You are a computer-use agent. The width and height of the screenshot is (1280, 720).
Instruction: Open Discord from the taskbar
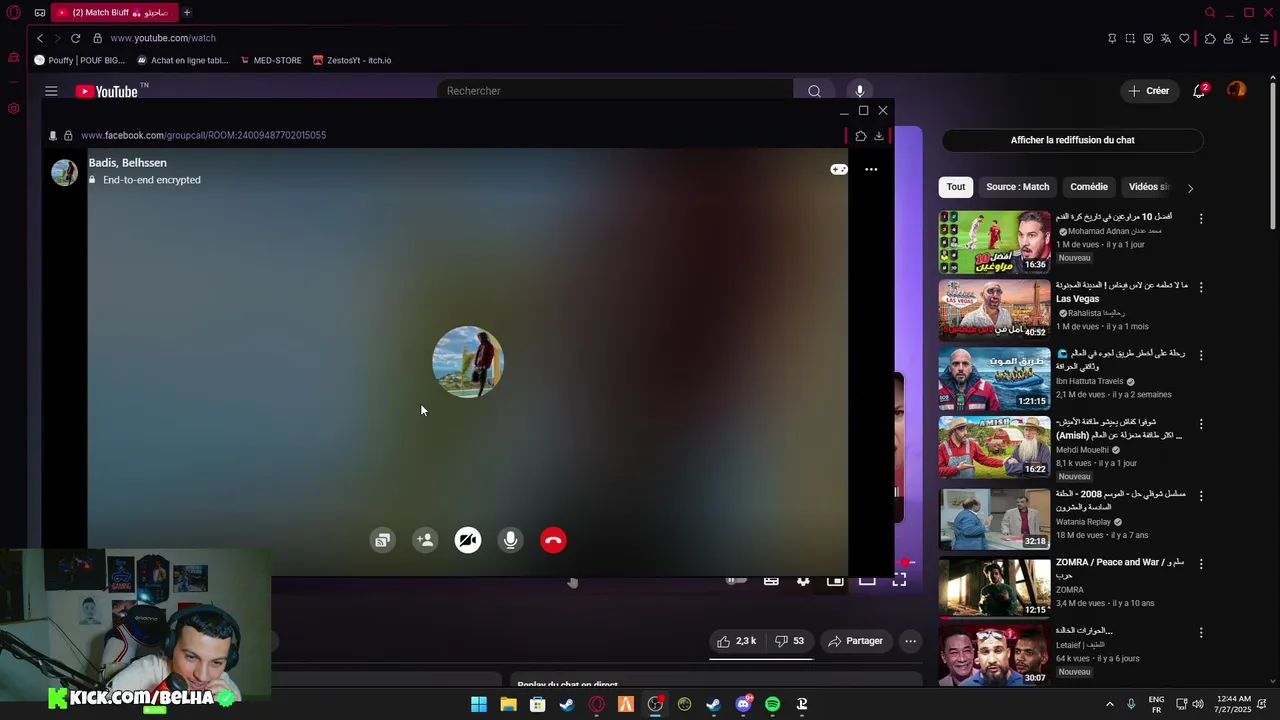(x=743, y=704)
